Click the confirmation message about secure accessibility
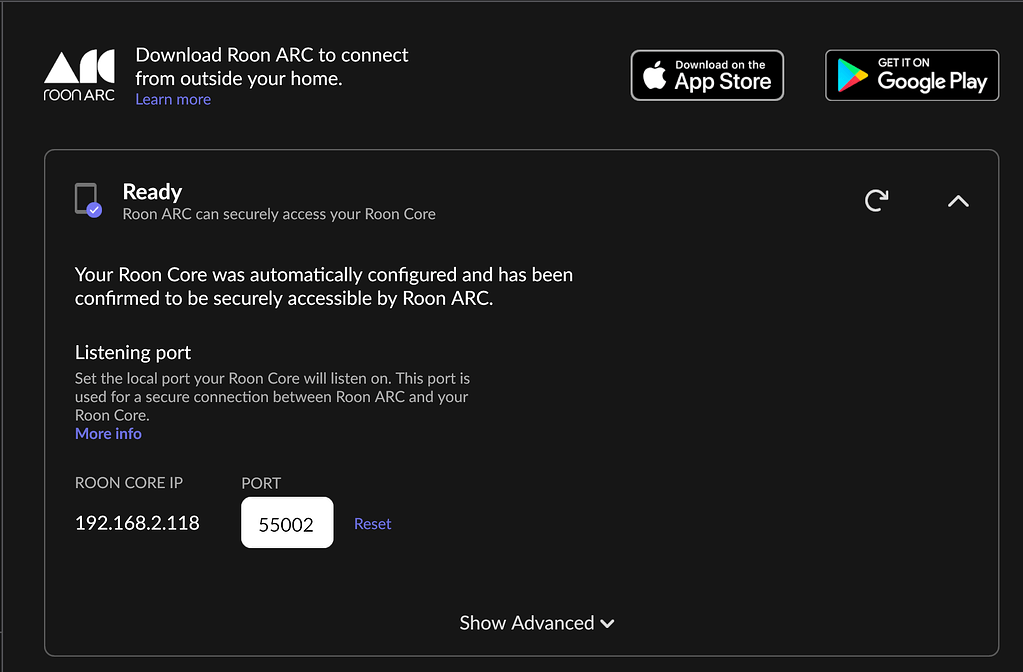Image resolution: width=1023 pixels, height=672 pixels. [x=322, y=286]
